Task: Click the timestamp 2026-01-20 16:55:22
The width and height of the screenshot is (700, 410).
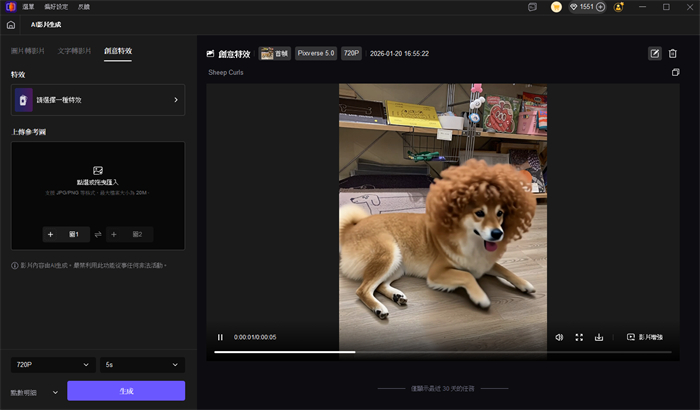Action: click(400, 54)
